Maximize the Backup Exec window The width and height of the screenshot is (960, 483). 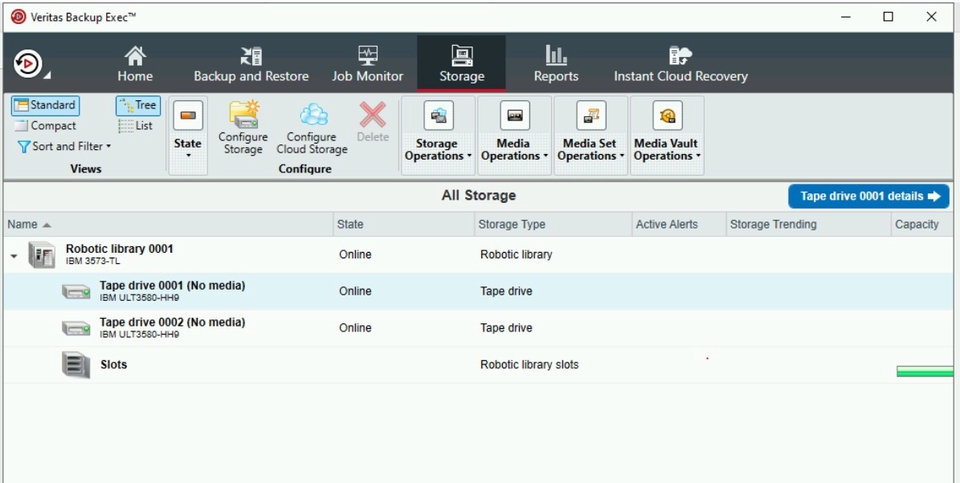pyautogui.click(x=888, y=17)
